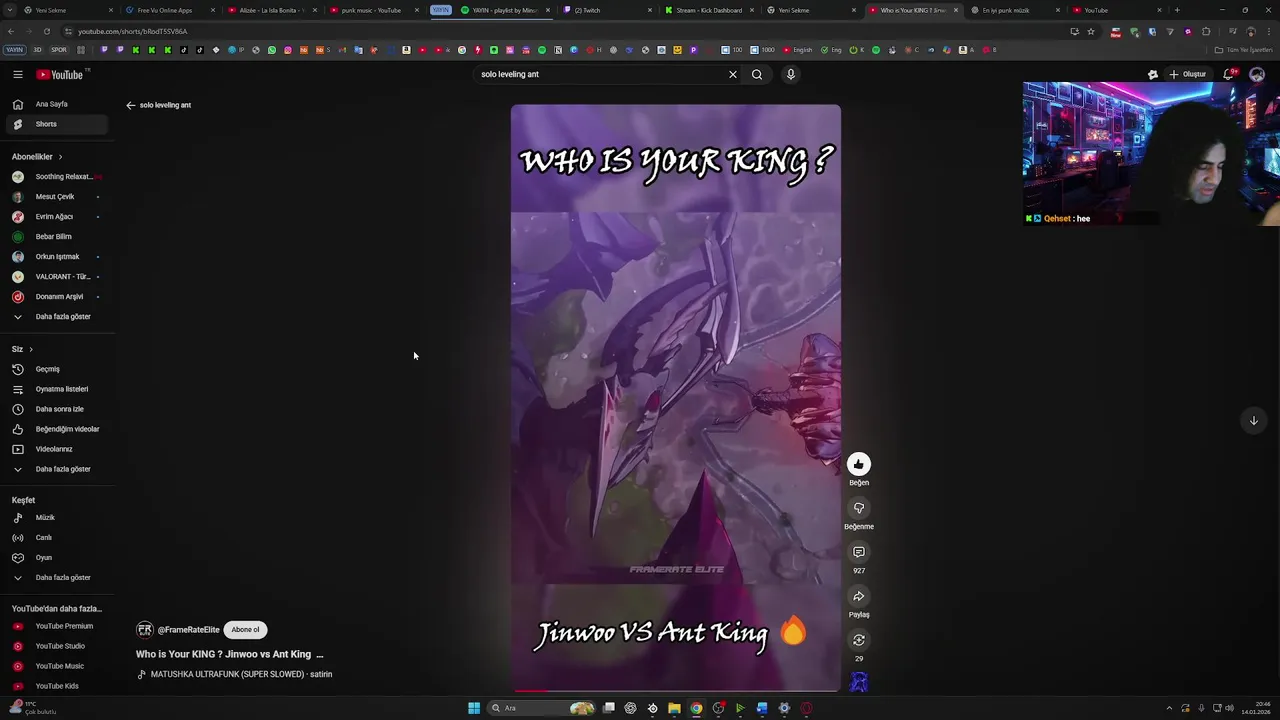
Task: Open Orkun Işıtmak subscription channel
Action: tap(55, 257)
